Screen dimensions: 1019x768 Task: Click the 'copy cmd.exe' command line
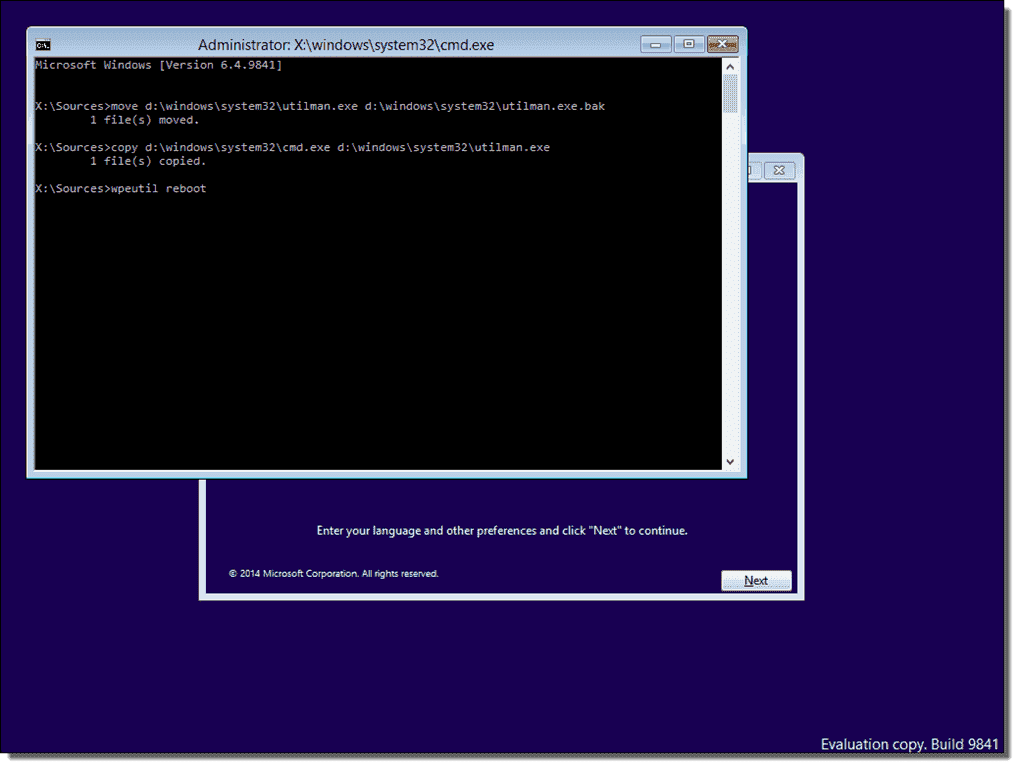(292, 147)
